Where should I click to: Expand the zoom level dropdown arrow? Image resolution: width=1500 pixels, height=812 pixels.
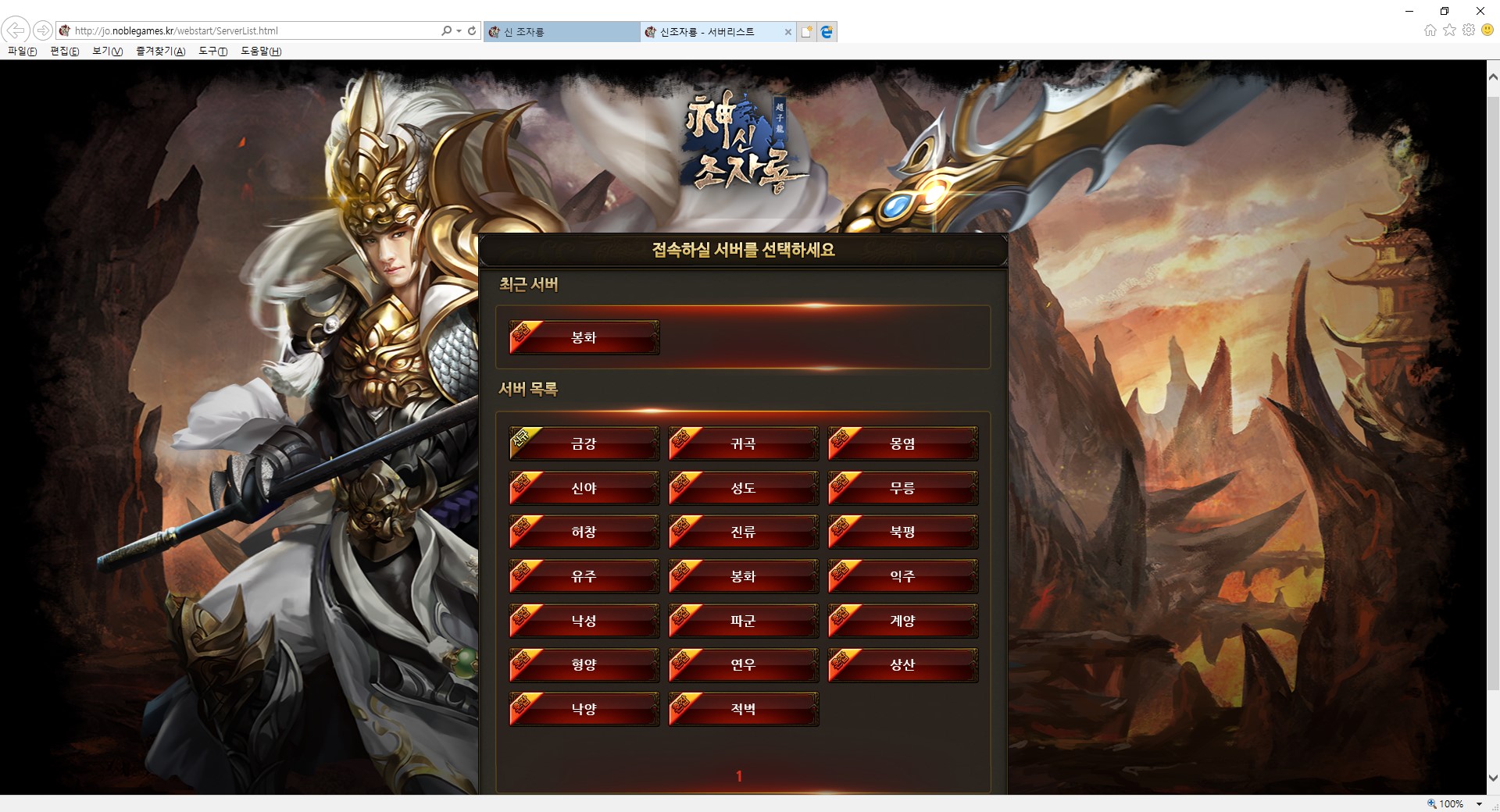(x=1479, y=803)
